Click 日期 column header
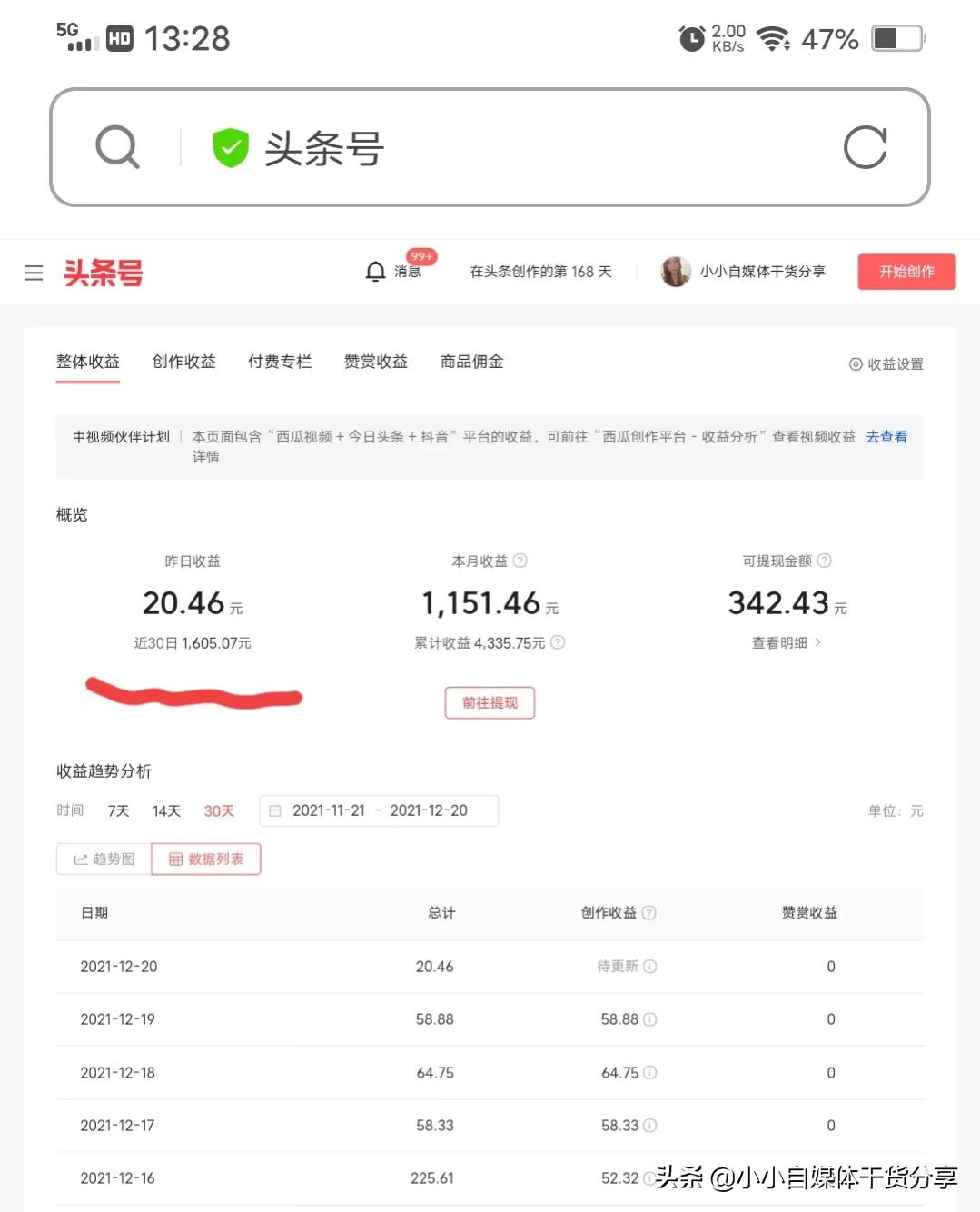Viewport: 980px width, 1212px height. point(94,913)
